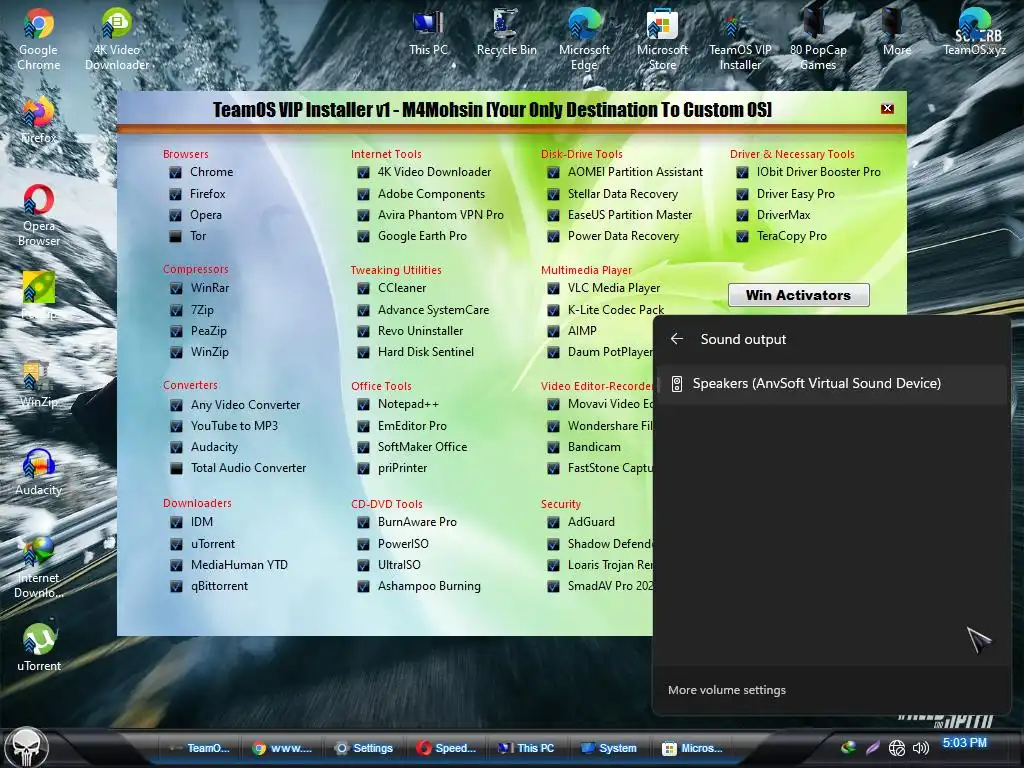Switch to Chrome www taskbar item
This screenshot has height=768, width=1024.
tap(282, 748)
